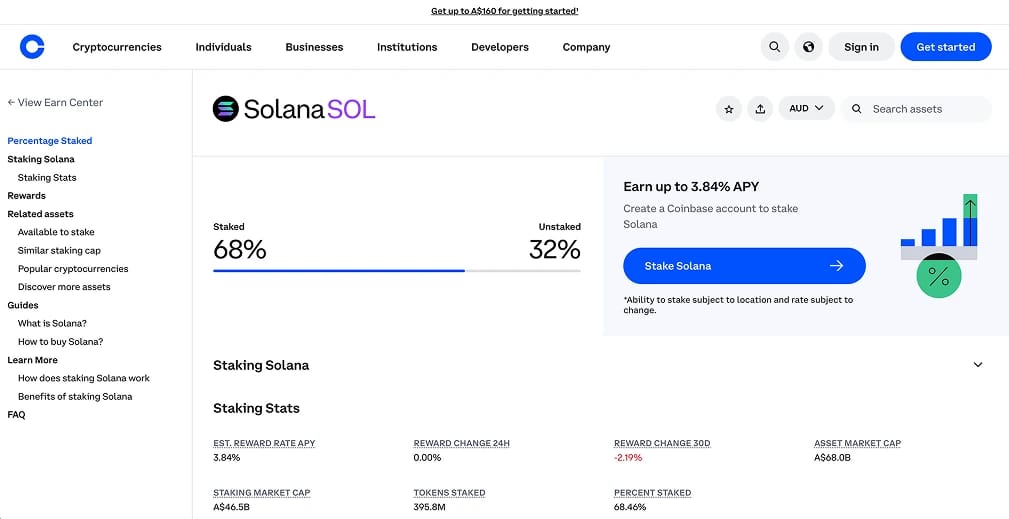Image resolution: width=1009 pixels, height=519 pixels.
Task: Select Similar staking cap link
Action: (x=59, y=250)
